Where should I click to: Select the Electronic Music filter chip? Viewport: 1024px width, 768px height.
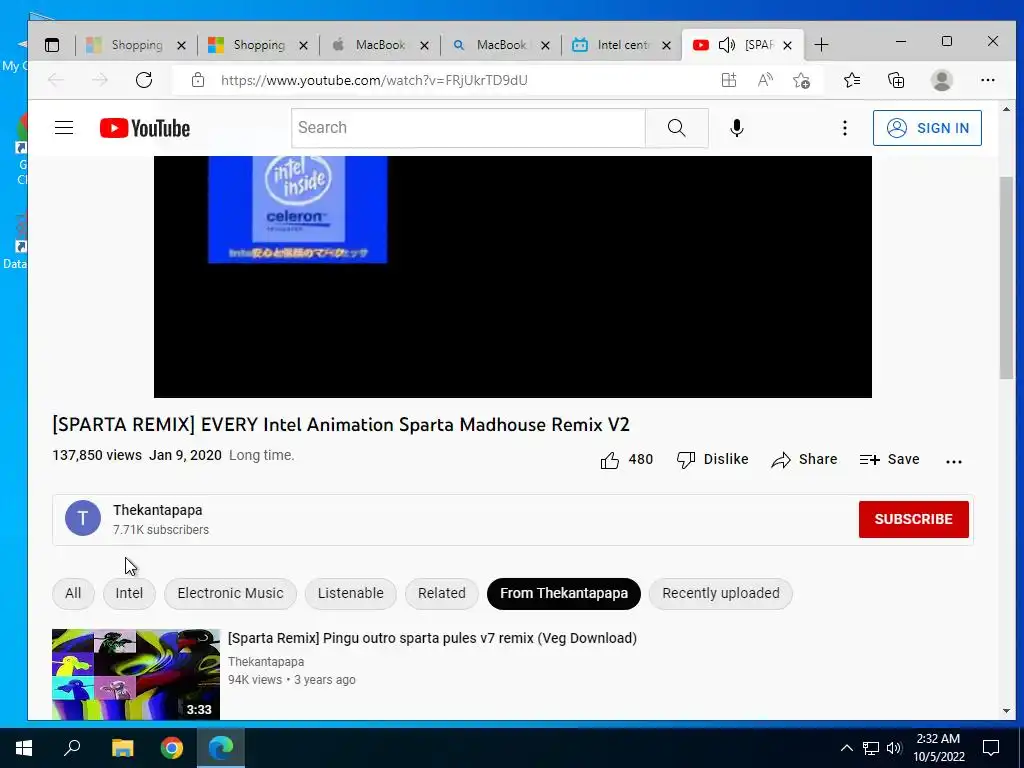click(x=231, y=594)
